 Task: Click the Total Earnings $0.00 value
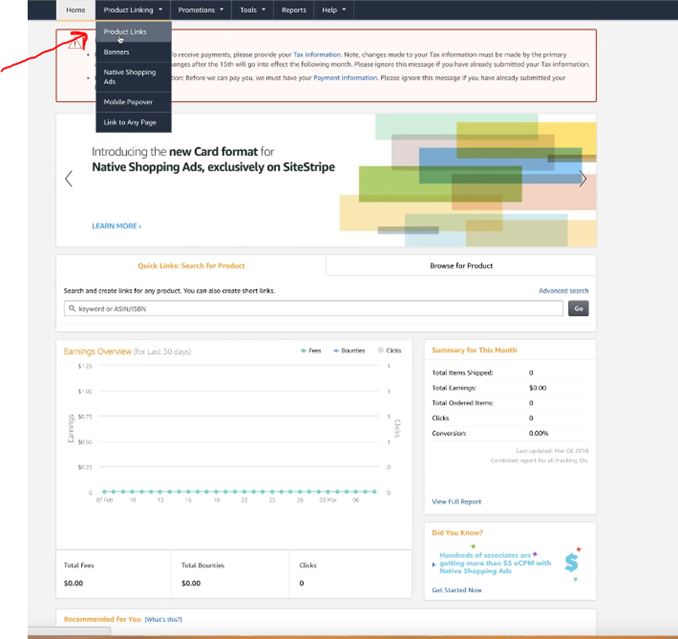(x=537, y=388)
